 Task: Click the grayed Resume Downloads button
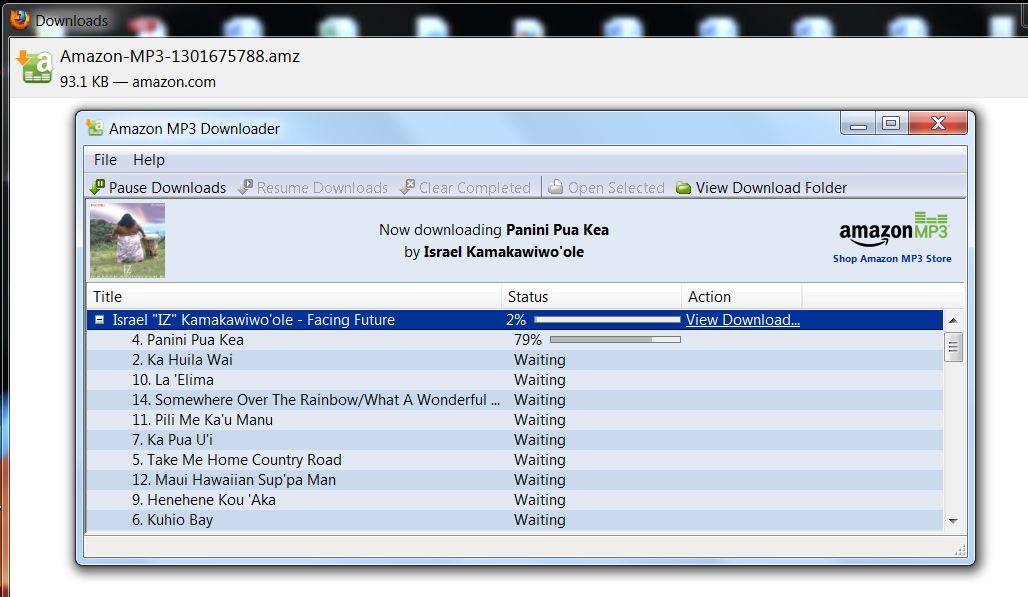[x=313, y=187]
